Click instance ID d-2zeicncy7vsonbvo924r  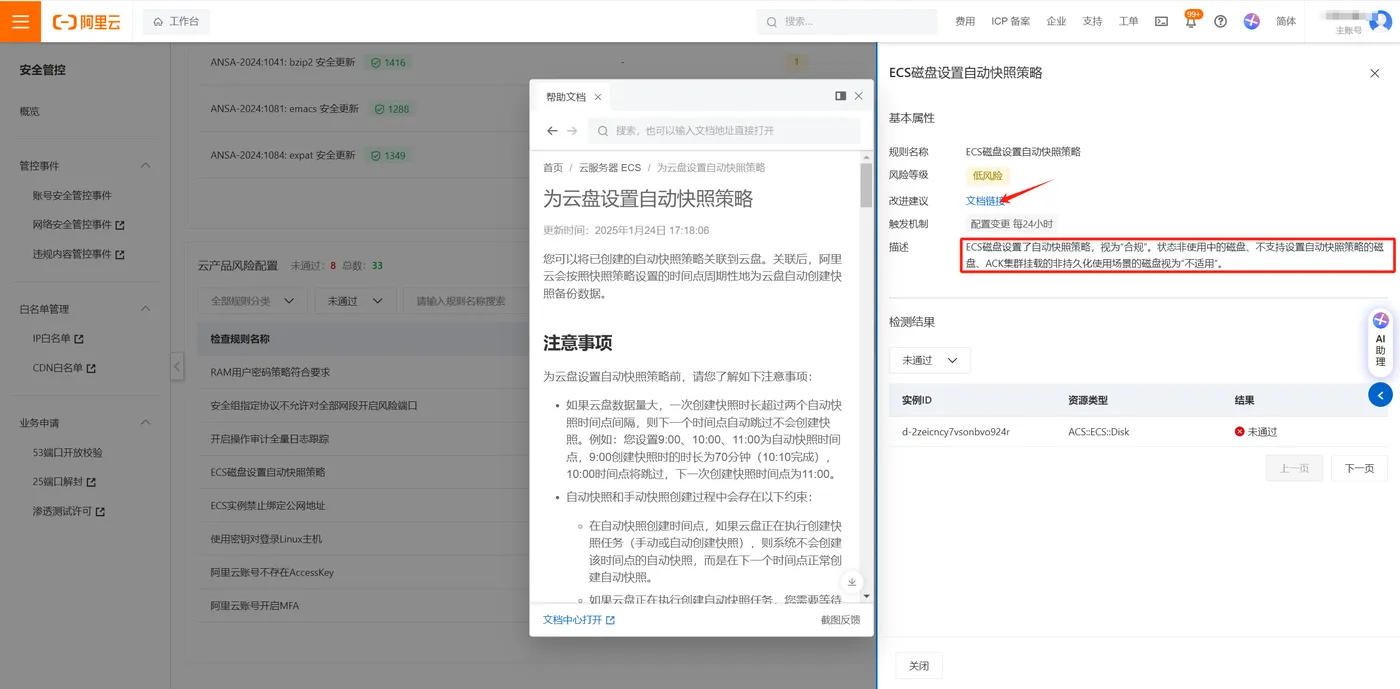[955, 432]
